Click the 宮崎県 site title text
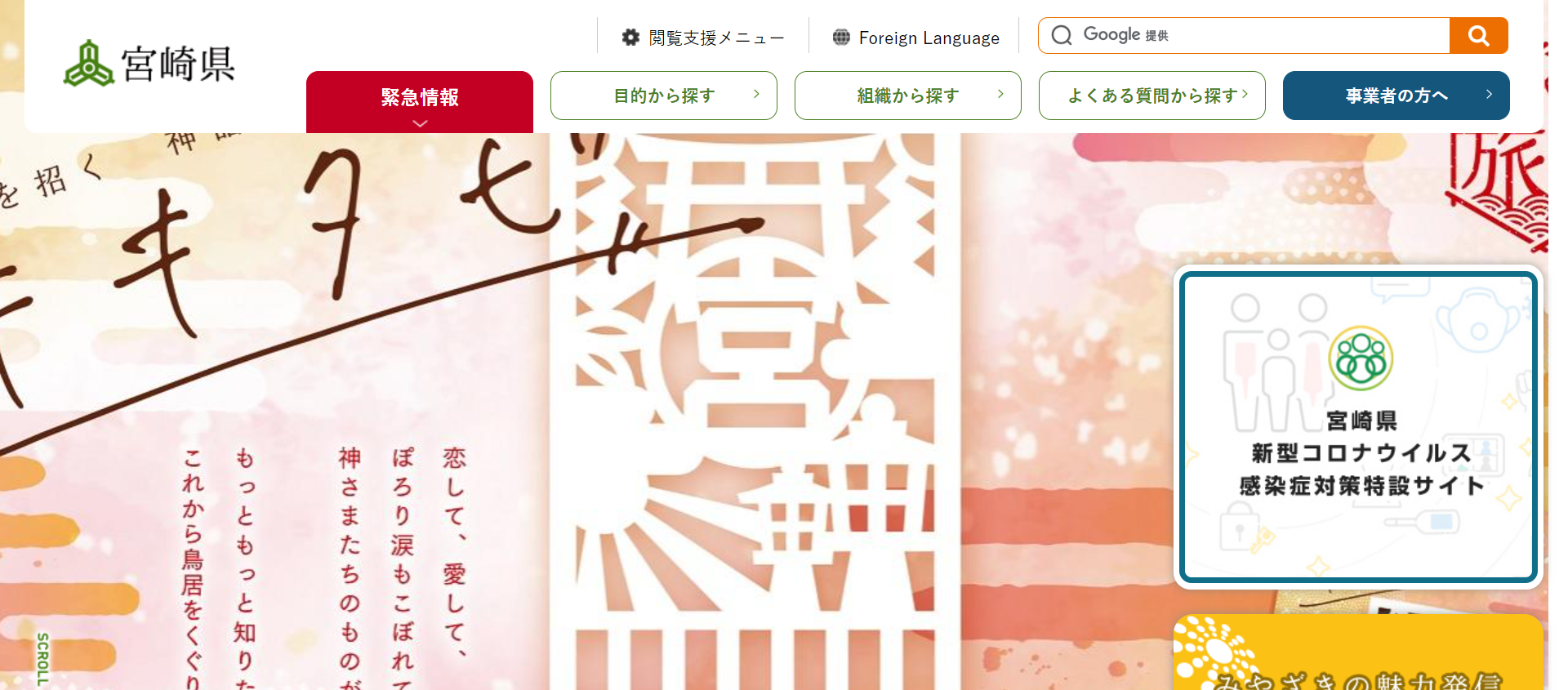Screen dimensions: 1568x690 (x=179, y=64)
